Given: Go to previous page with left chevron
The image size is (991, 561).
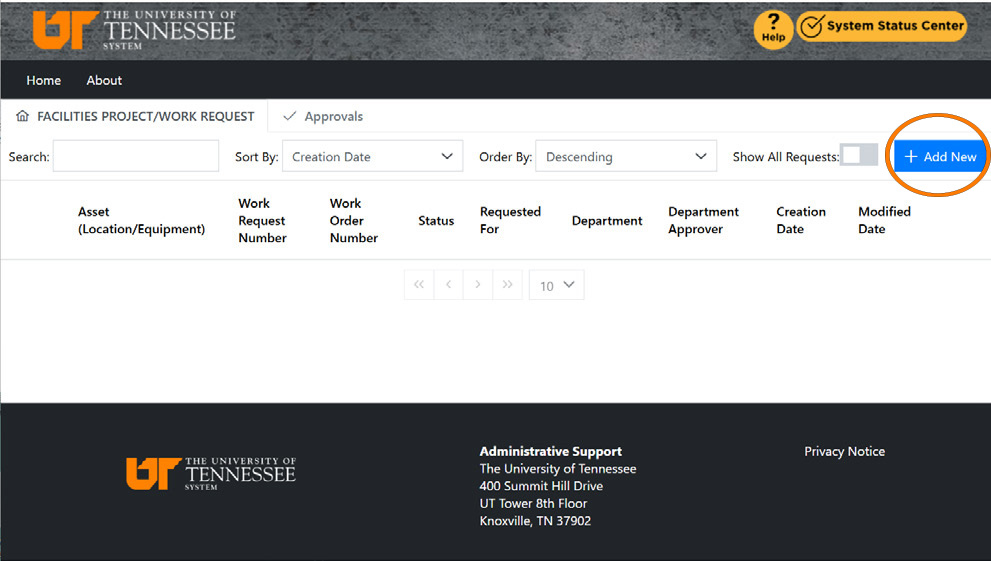Looking at the screenshot, I should (449, 285).
